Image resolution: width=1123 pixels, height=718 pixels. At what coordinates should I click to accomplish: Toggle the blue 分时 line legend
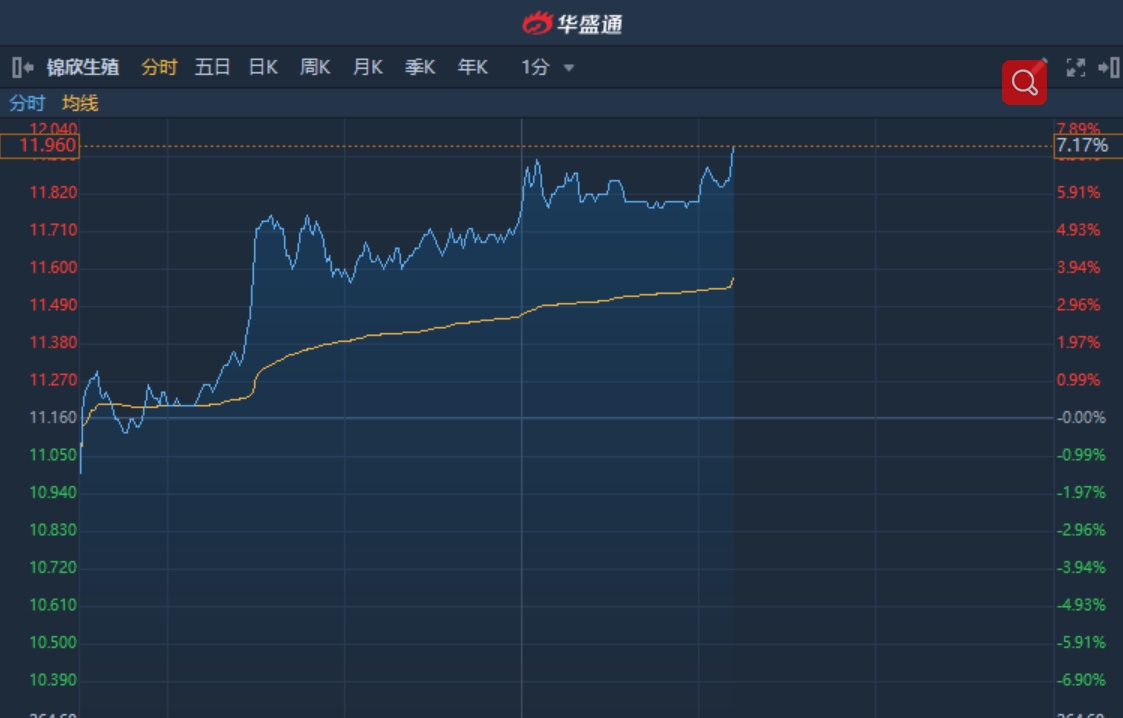click(x=26, y=103)
